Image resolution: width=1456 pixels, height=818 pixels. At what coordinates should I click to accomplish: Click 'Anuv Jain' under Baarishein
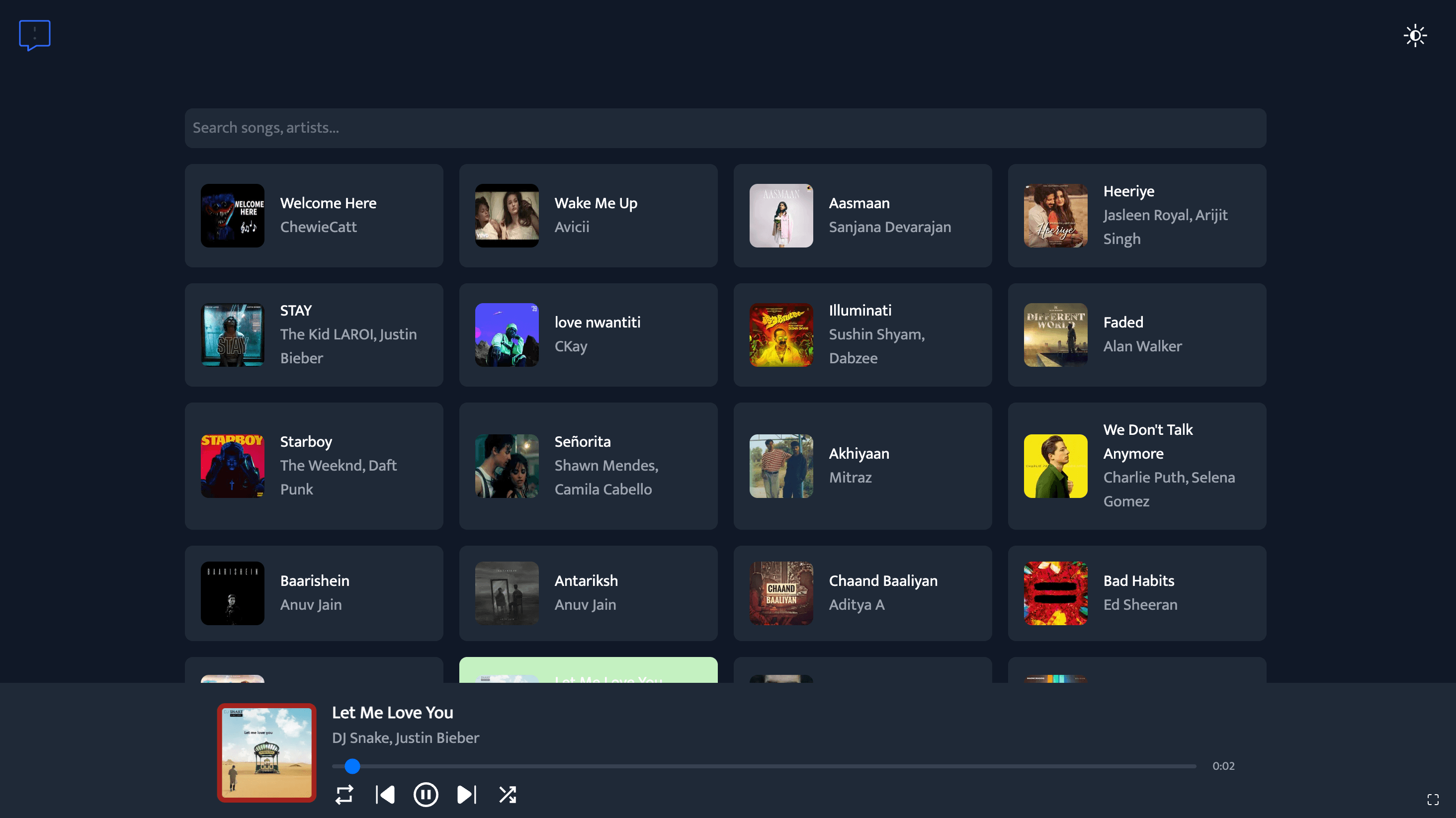click(310, 604)
